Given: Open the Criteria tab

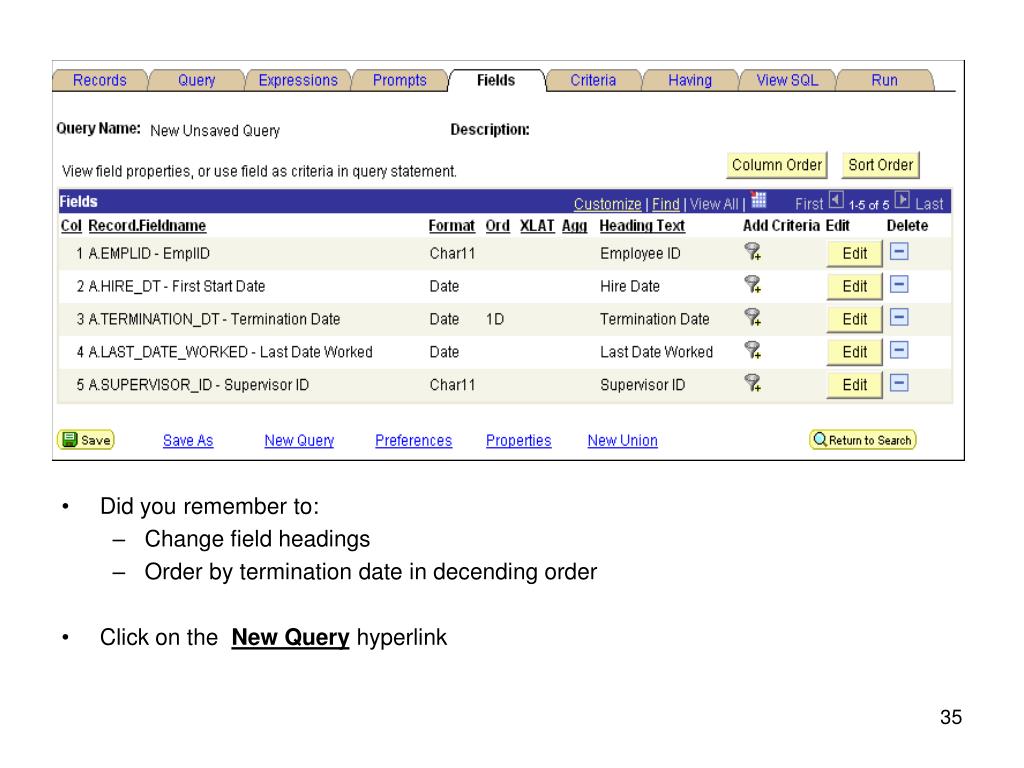Looking at the screenshot, I should click(x=593, y=80).
